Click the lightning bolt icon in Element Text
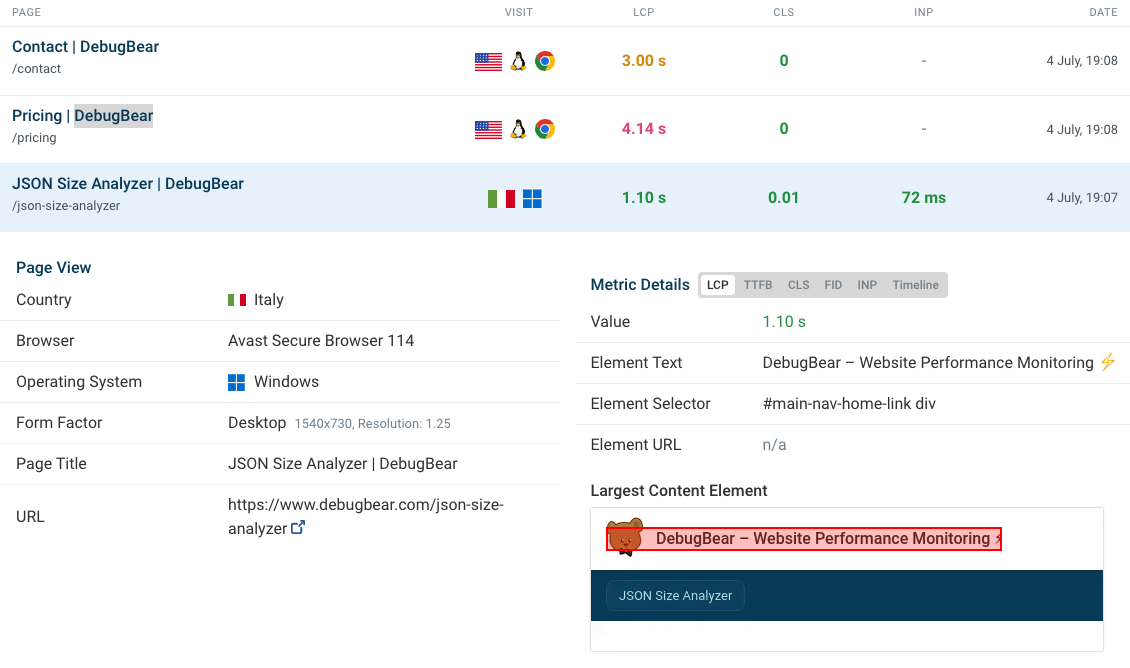This screenshot has height=668, width=1130. pyautogui.click(x=1108, y=362)
